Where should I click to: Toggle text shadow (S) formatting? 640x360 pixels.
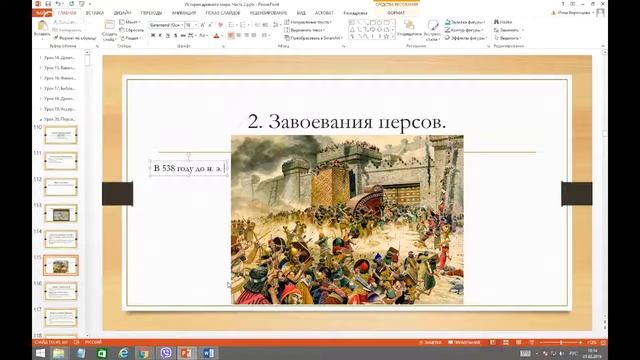click(x=176, y=36)
